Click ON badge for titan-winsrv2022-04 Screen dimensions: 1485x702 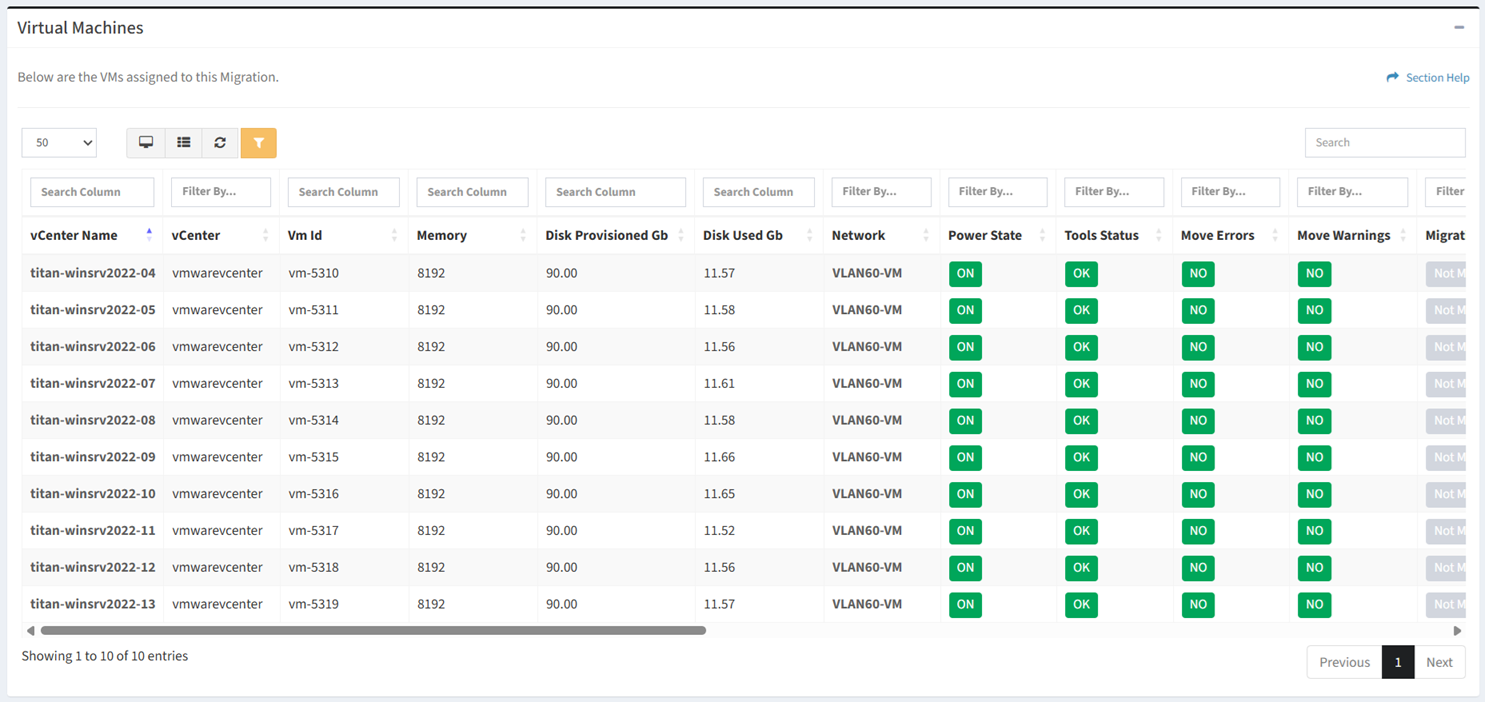[965, 274]
